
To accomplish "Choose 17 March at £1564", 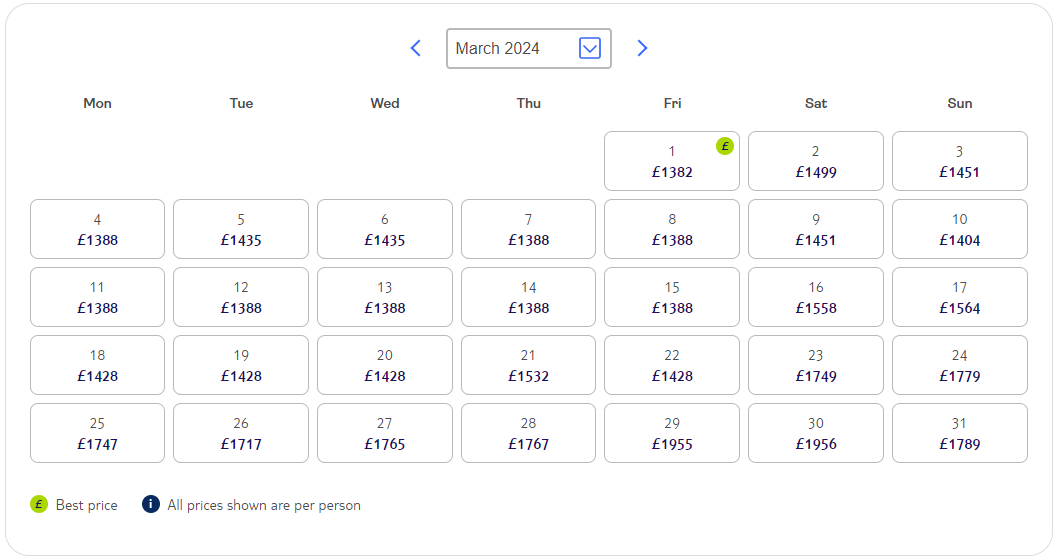I will pyautogui.click(x=959, y=297).
